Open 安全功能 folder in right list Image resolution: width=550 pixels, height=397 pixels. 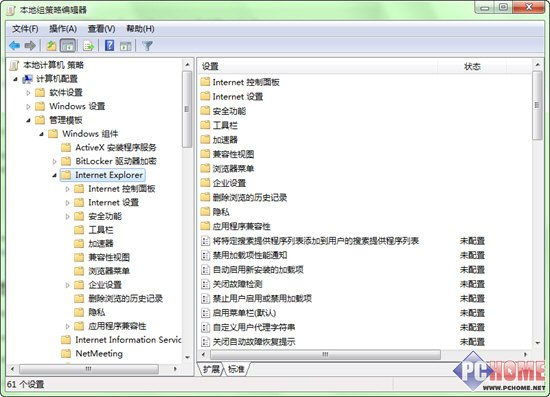229,111
